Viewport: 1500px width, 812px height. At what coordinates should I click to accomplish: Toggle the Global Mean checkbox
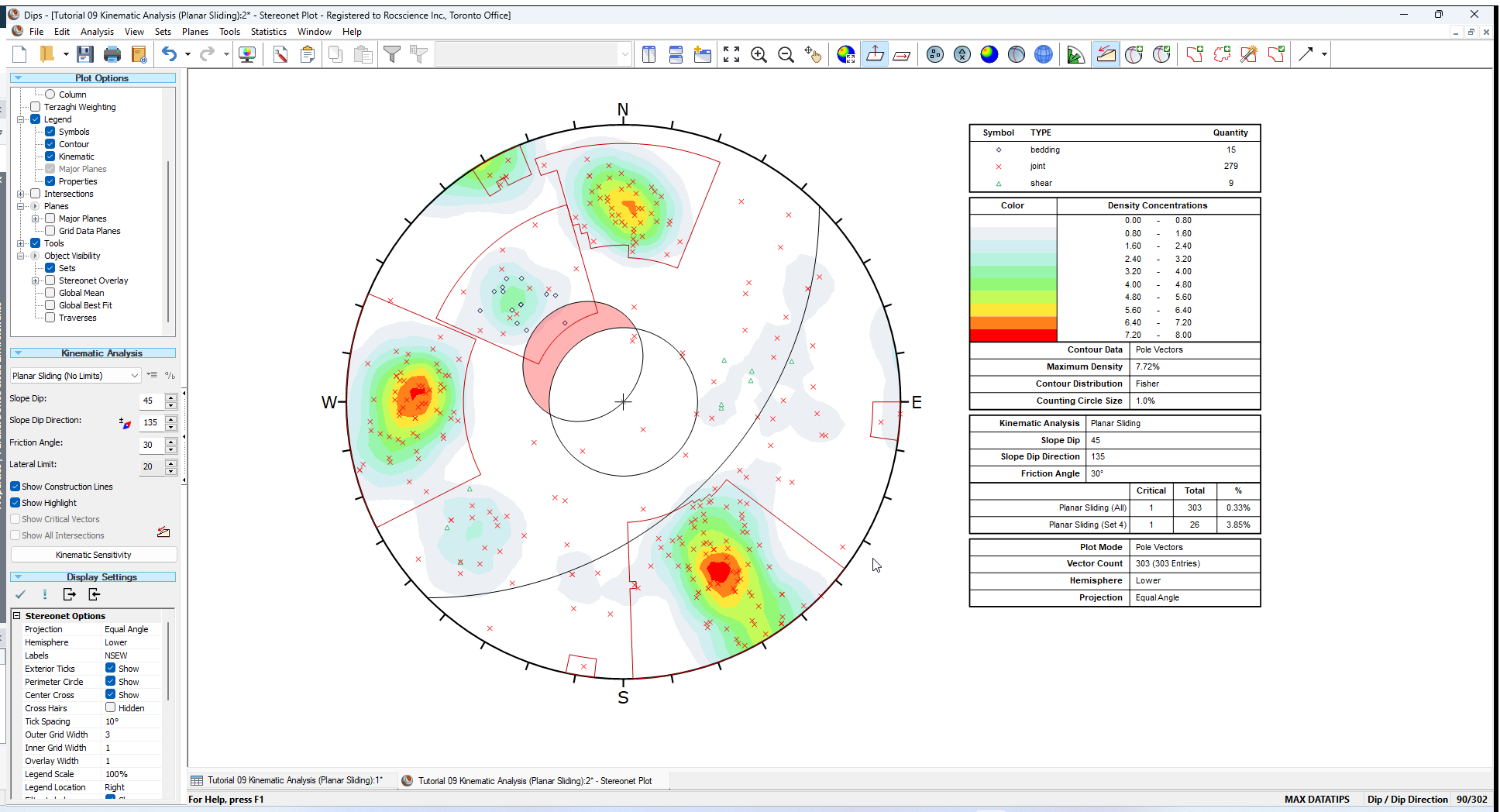50,293
